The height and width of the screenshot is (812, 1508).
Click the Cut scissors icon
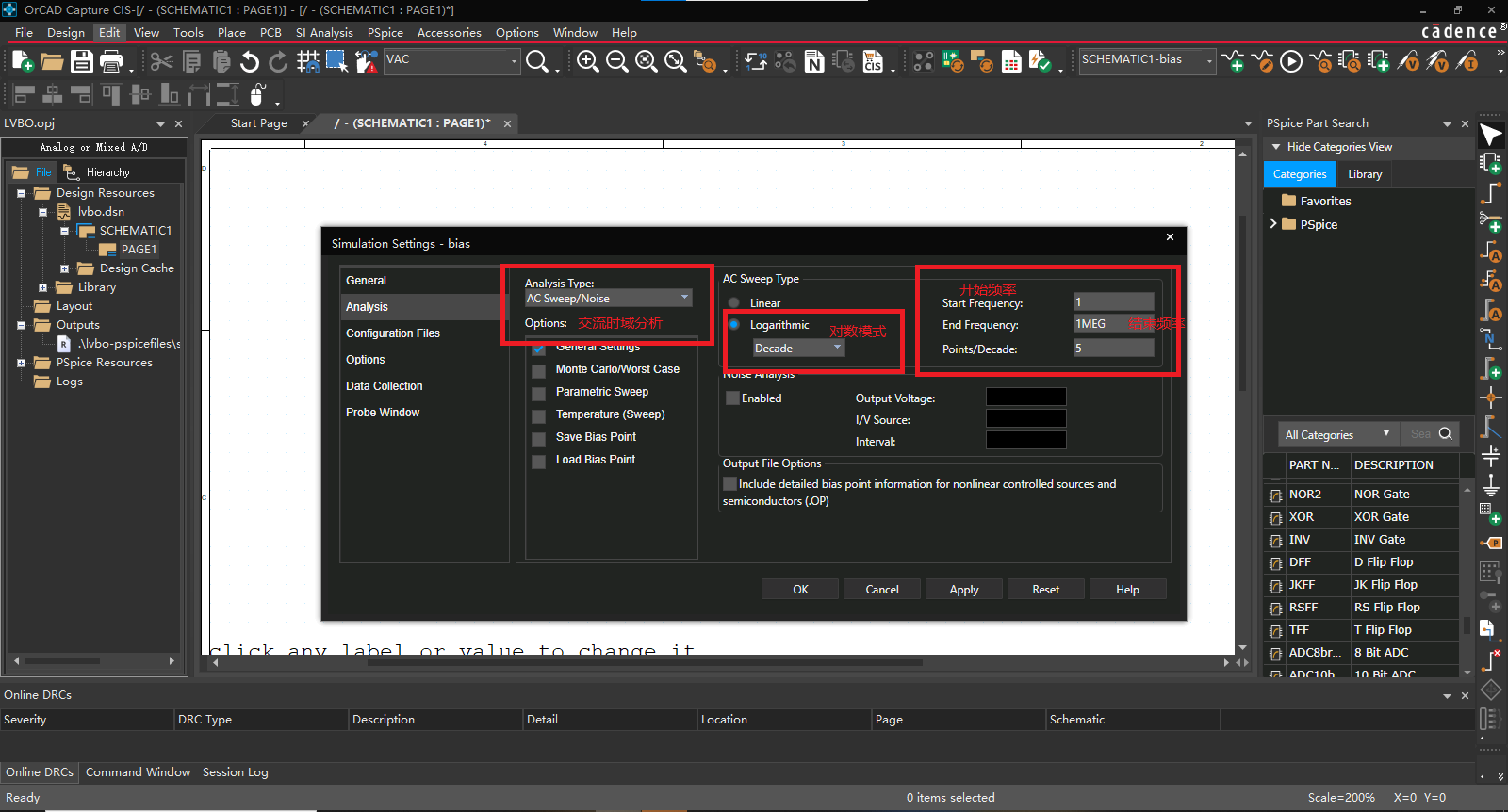[x=161, y=61]
